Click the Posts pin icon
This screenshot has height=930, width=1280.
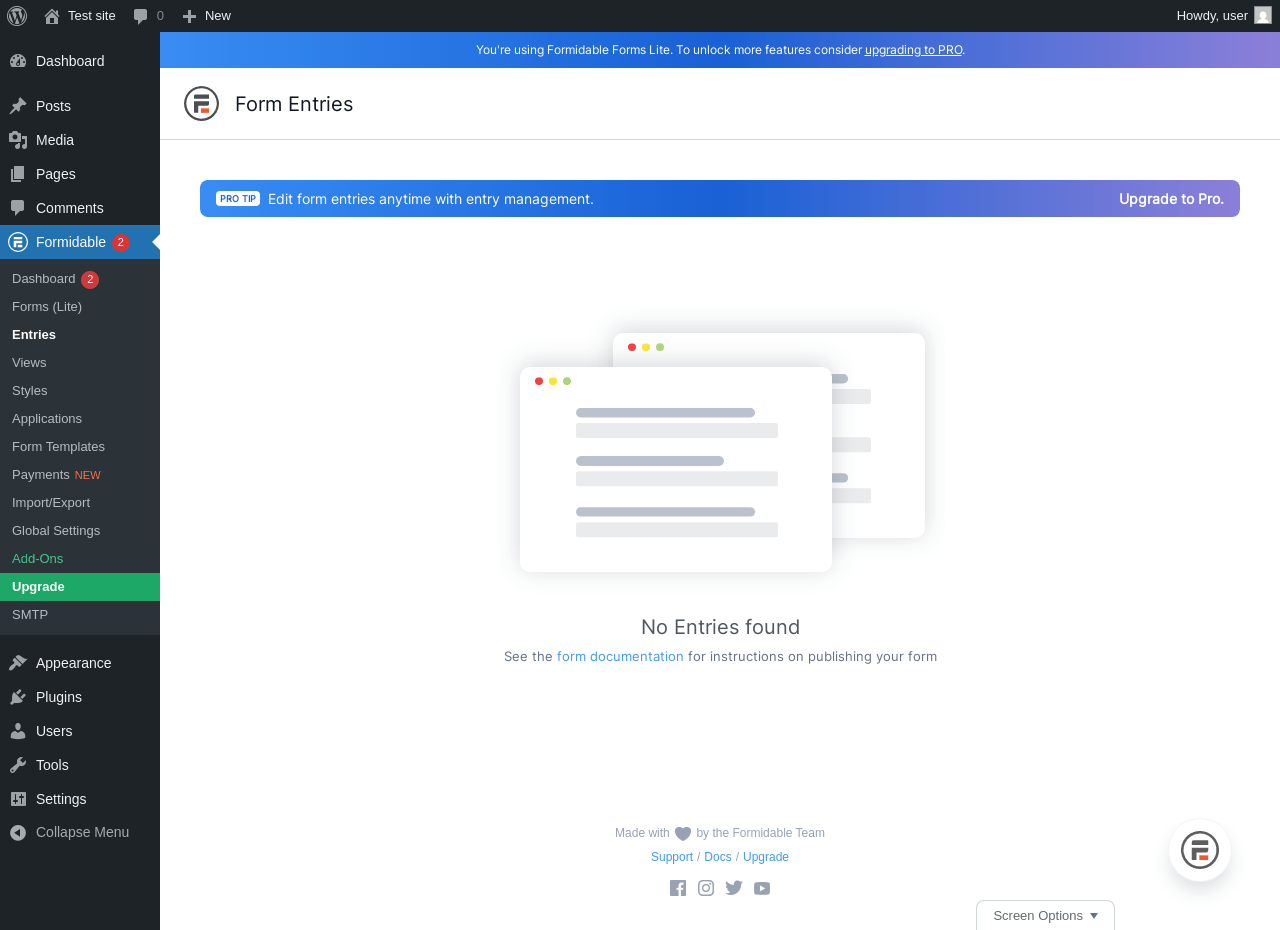(x=18, y=106)
